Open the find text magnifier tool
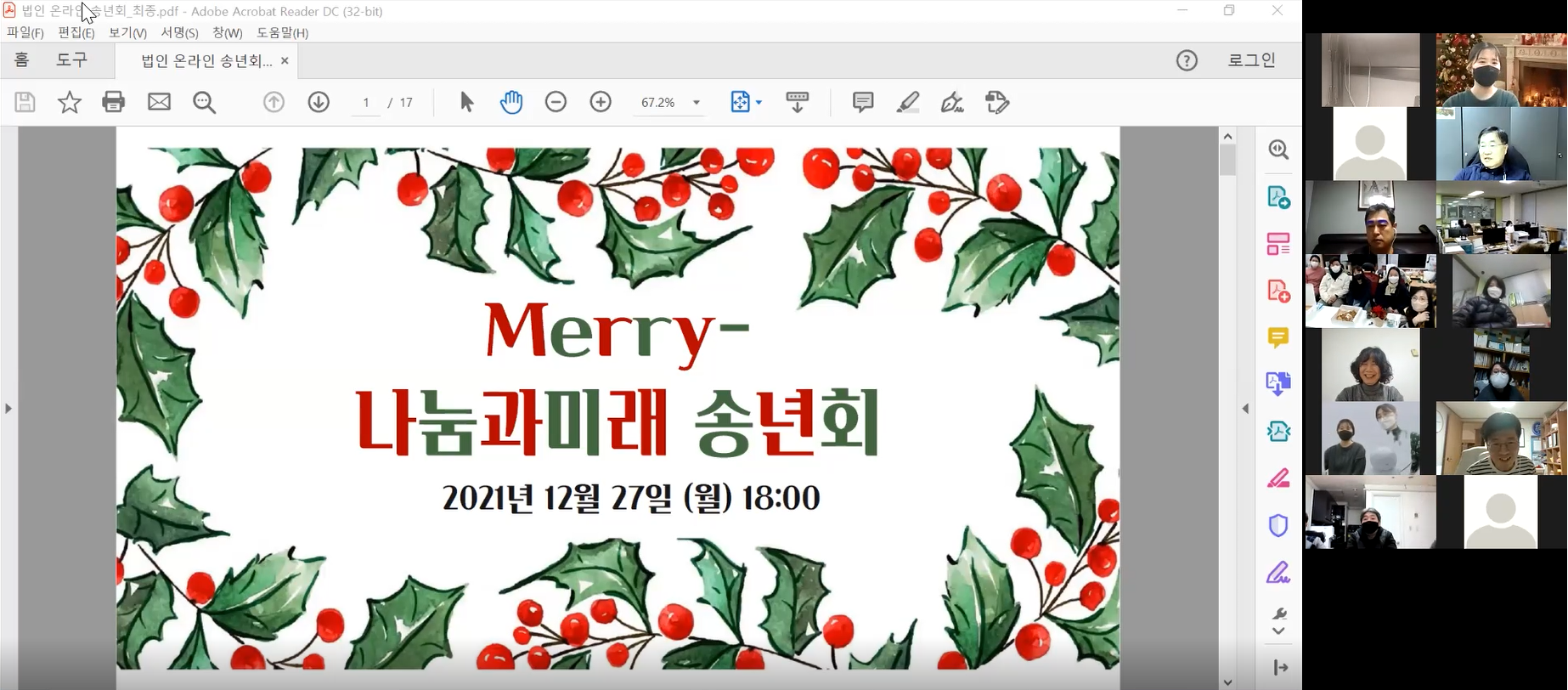This screenshot has height=690, width=1568. (x=204, y=102)
